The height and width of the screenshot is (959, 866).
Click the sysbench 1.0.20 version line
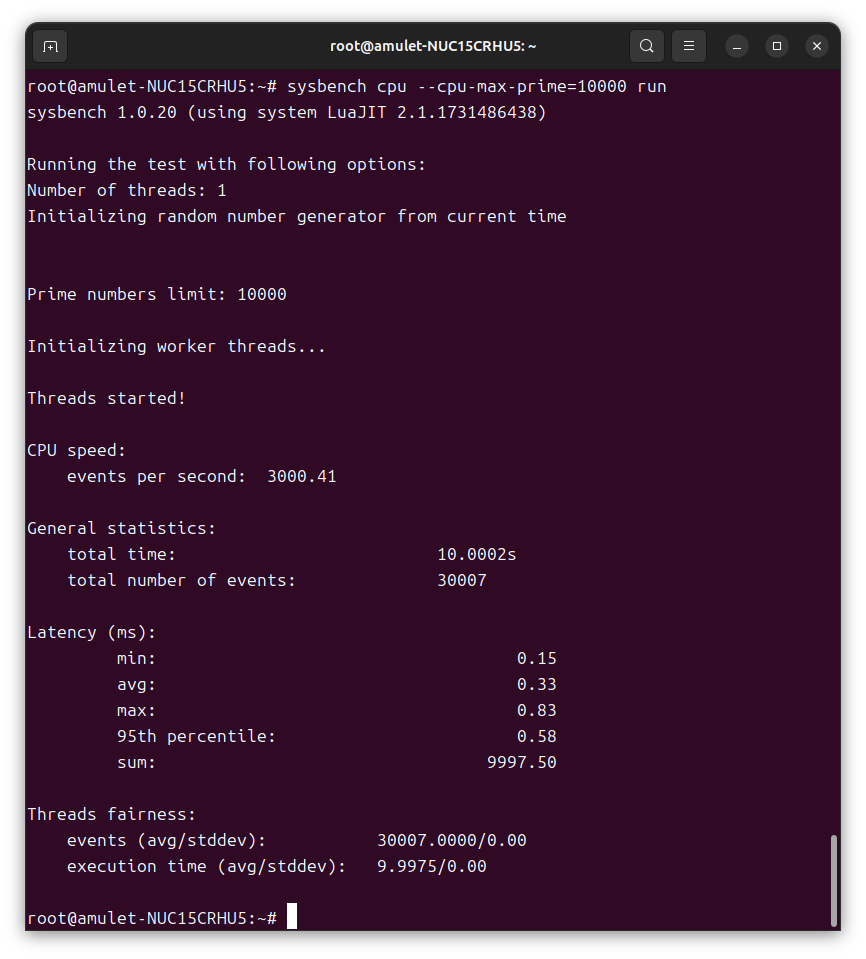286,112
